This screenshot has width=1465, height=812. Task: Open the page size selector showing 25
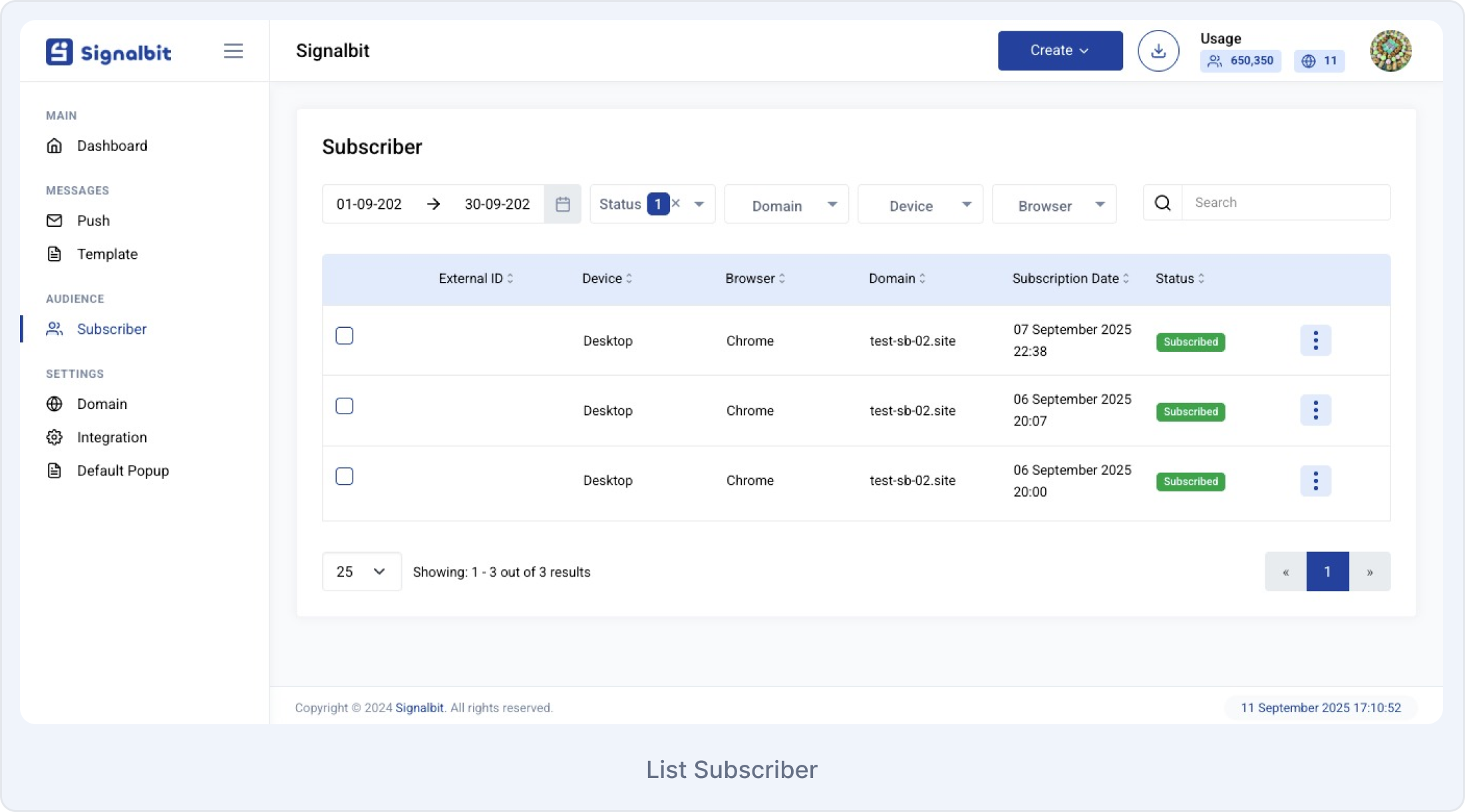[361, 571]
